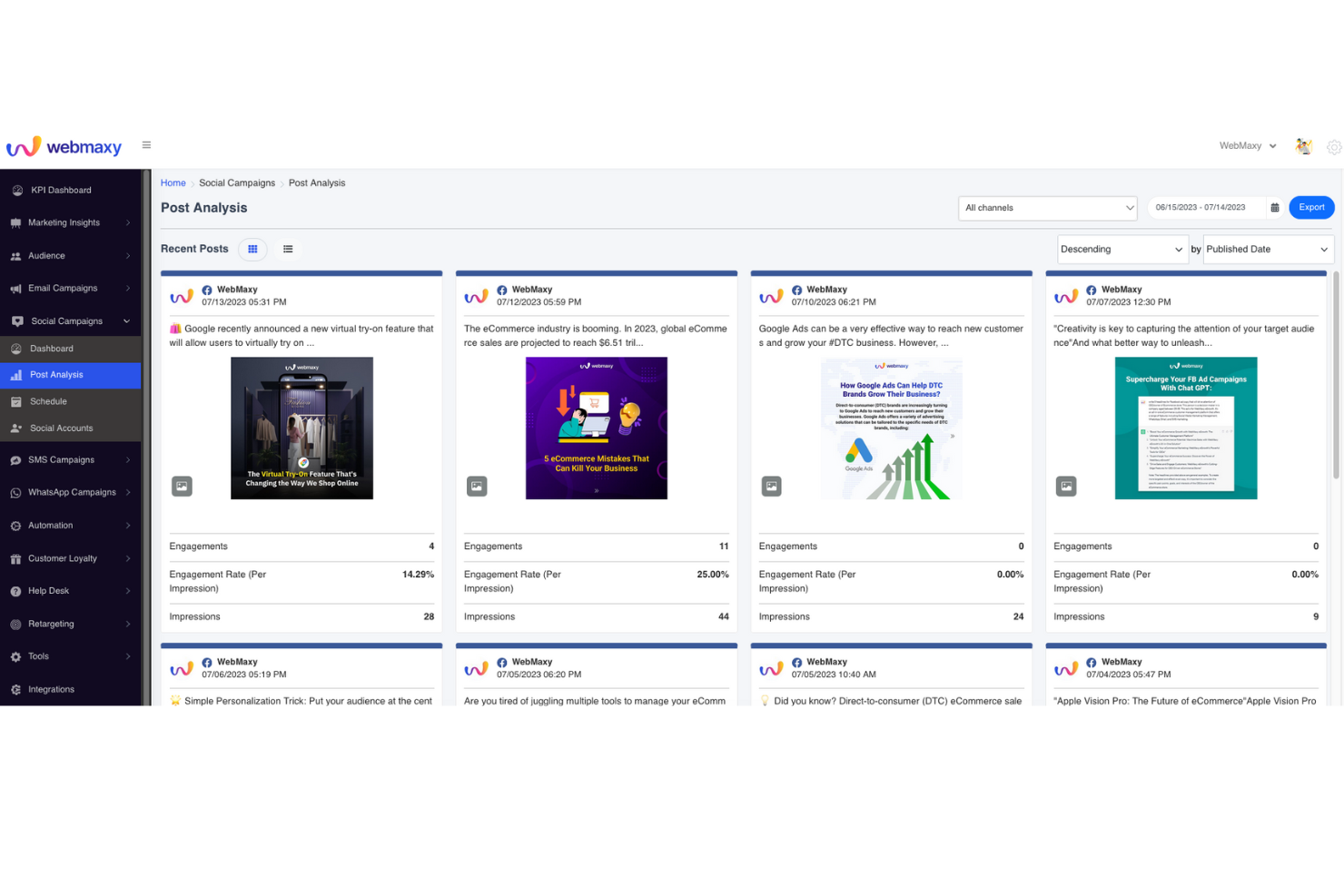Click Facebook icon on 07/13/2023 05:31 PM post
The image size is (1344, 896).
click(x=207, y=290)
